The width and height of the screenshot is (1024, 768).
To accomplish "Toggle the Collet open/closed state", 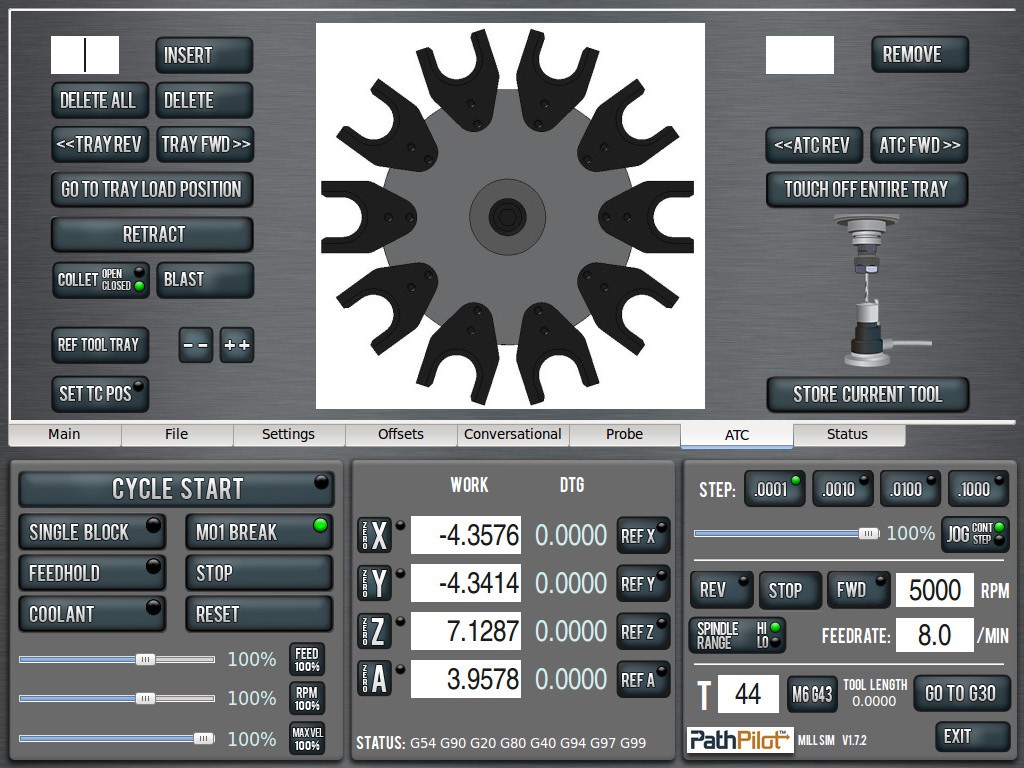I will tap(101, 279).
